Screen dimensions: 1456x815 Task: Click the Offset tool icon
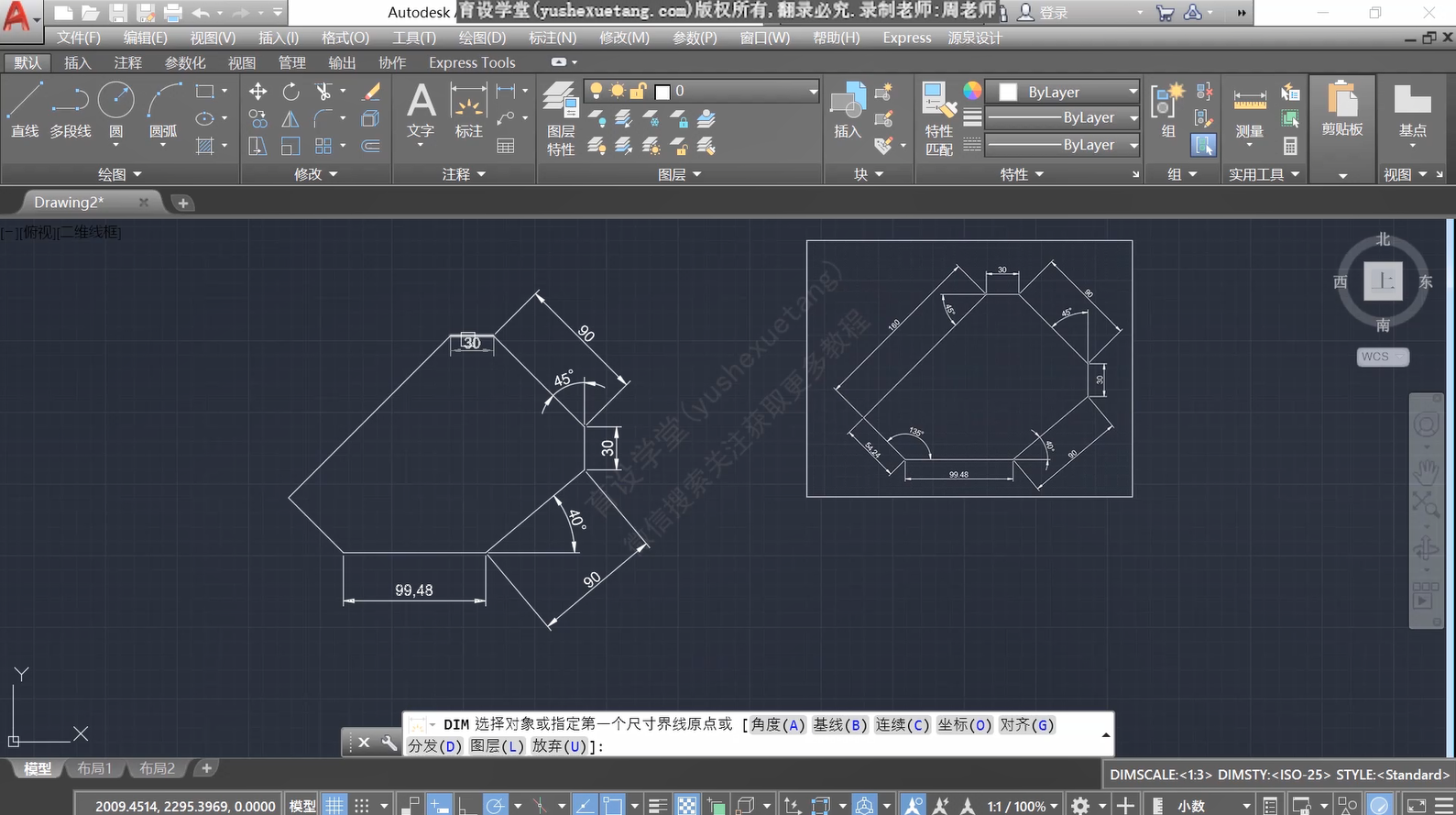point(371,146)
